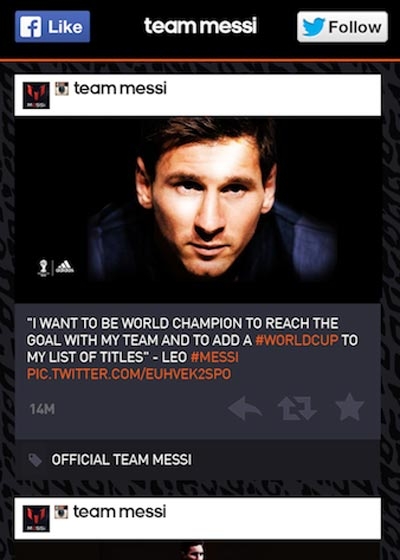The width and height of the screenshot is (400, 560).
Task: Click the Facebook Like button
Action: (x=52, y=26)
